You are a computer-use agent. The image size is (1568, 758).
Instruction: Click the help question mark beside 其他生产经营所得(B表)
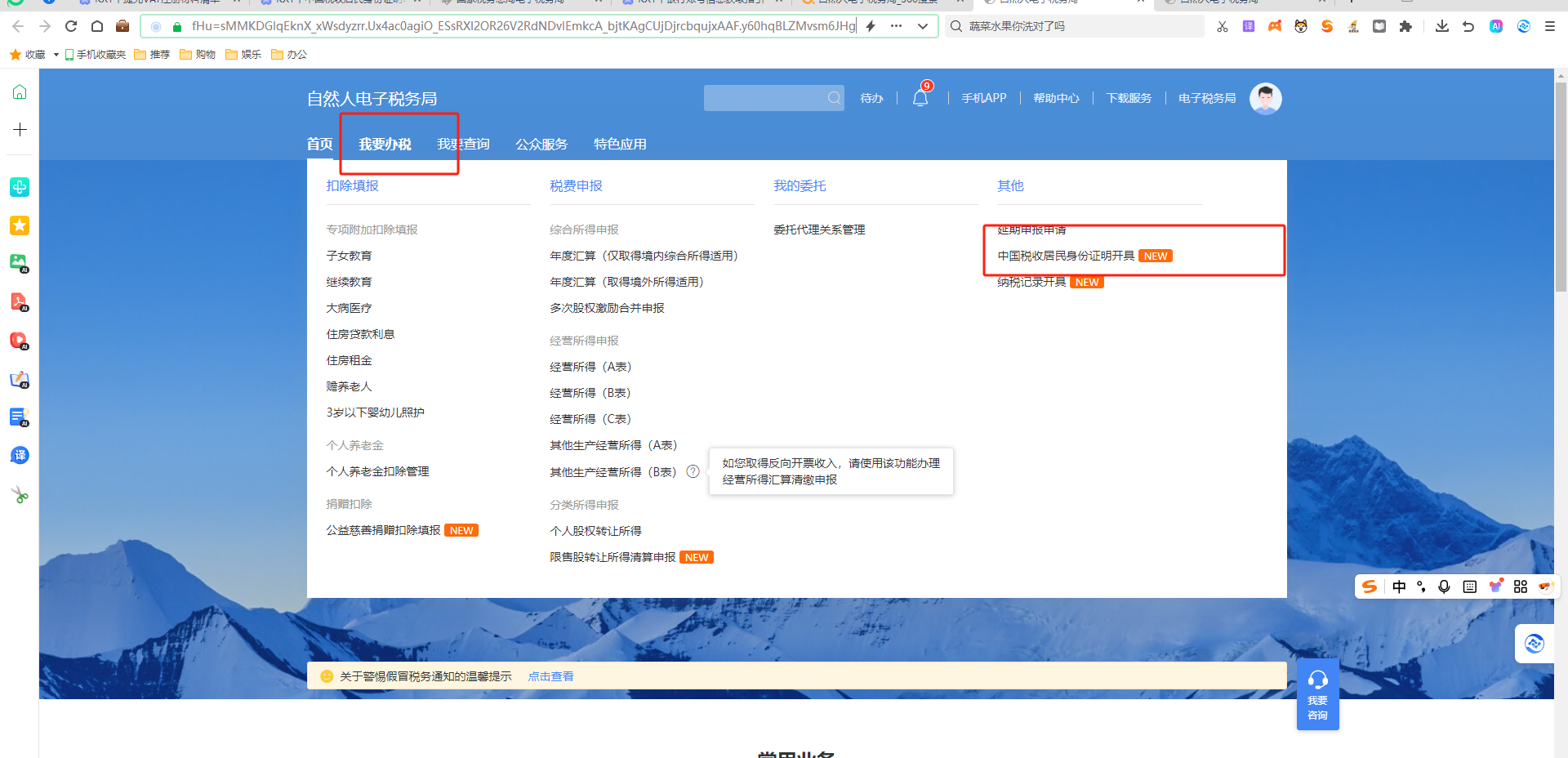[x=693, y=471]
